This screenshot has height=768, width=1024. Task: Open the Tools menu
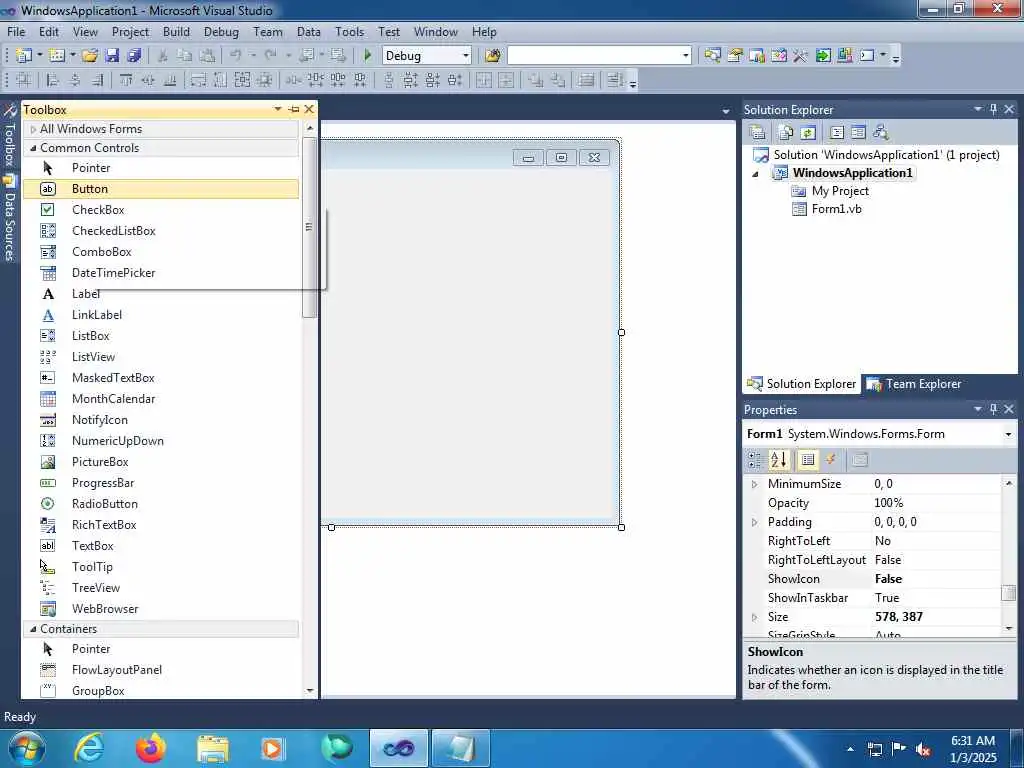(349, 31)
